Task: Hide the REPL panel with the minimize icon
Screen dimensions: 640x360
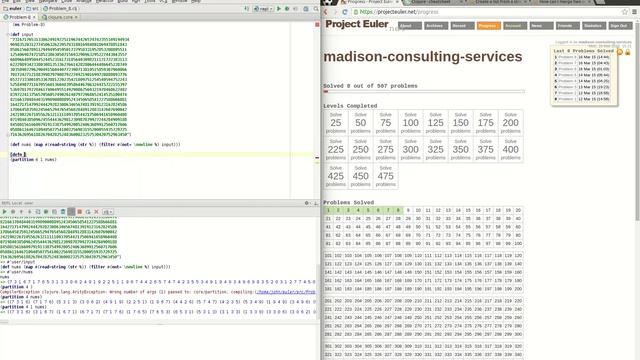Action: point(316,203)
